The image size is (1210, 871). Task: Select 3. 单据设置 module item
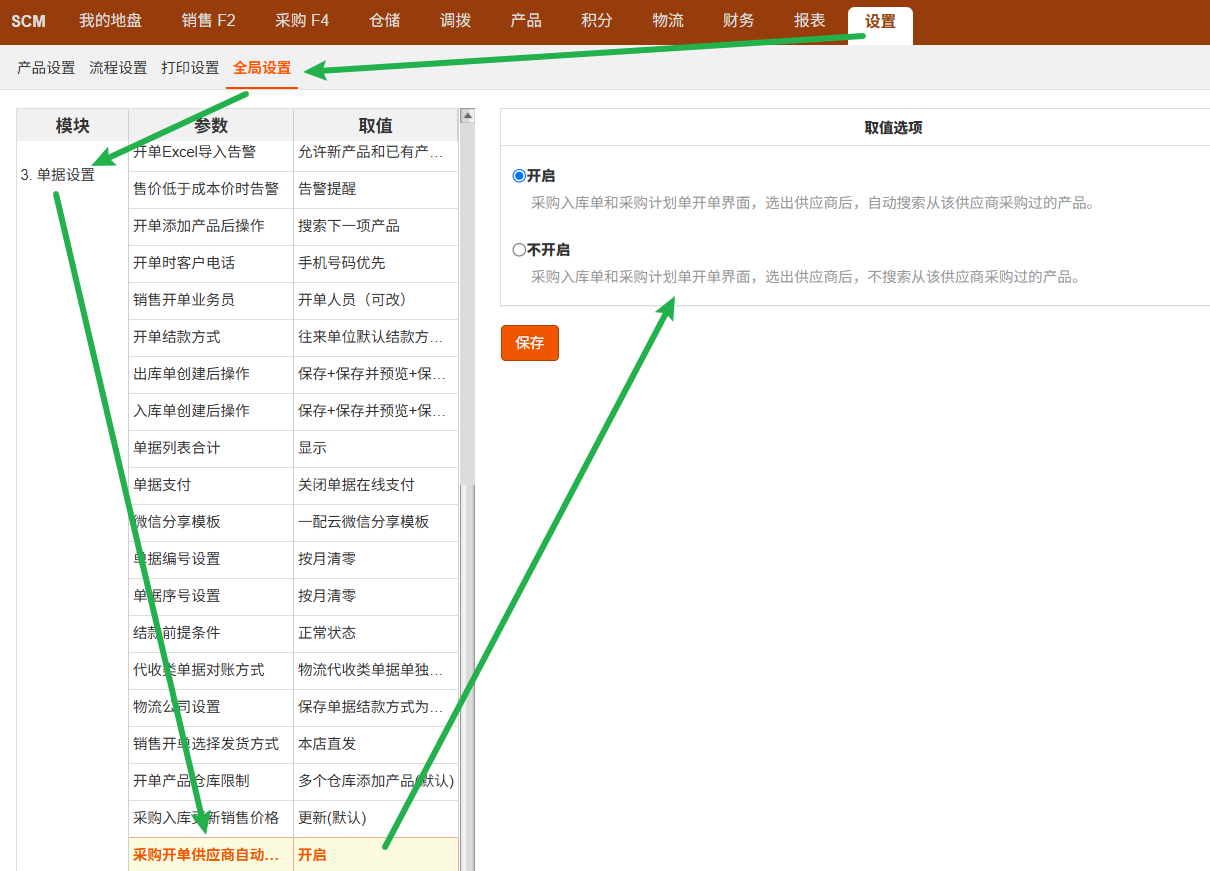[58, 175]
